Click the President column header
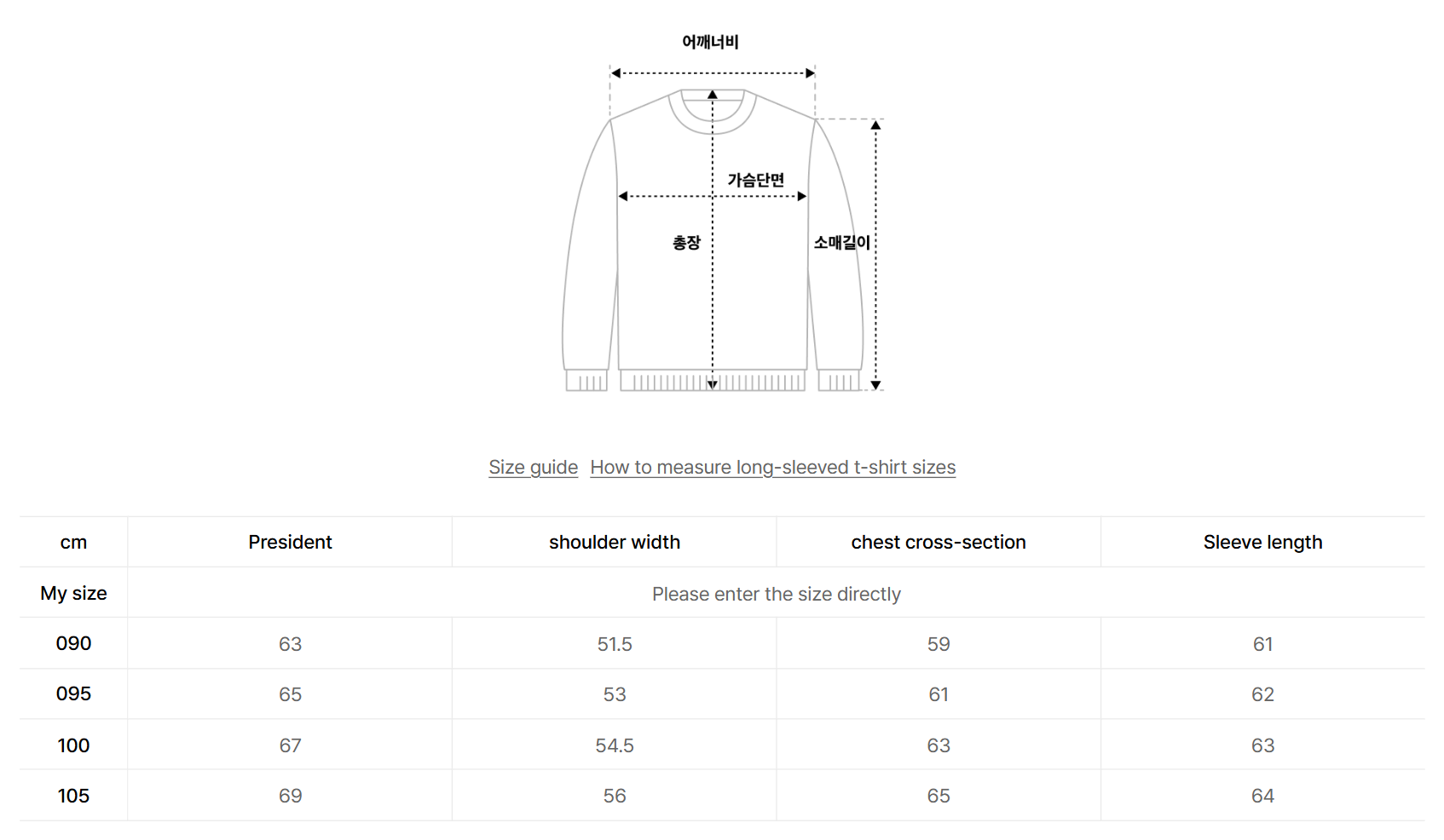Screen dimensions: 1444x840 (x=290, y=542)
